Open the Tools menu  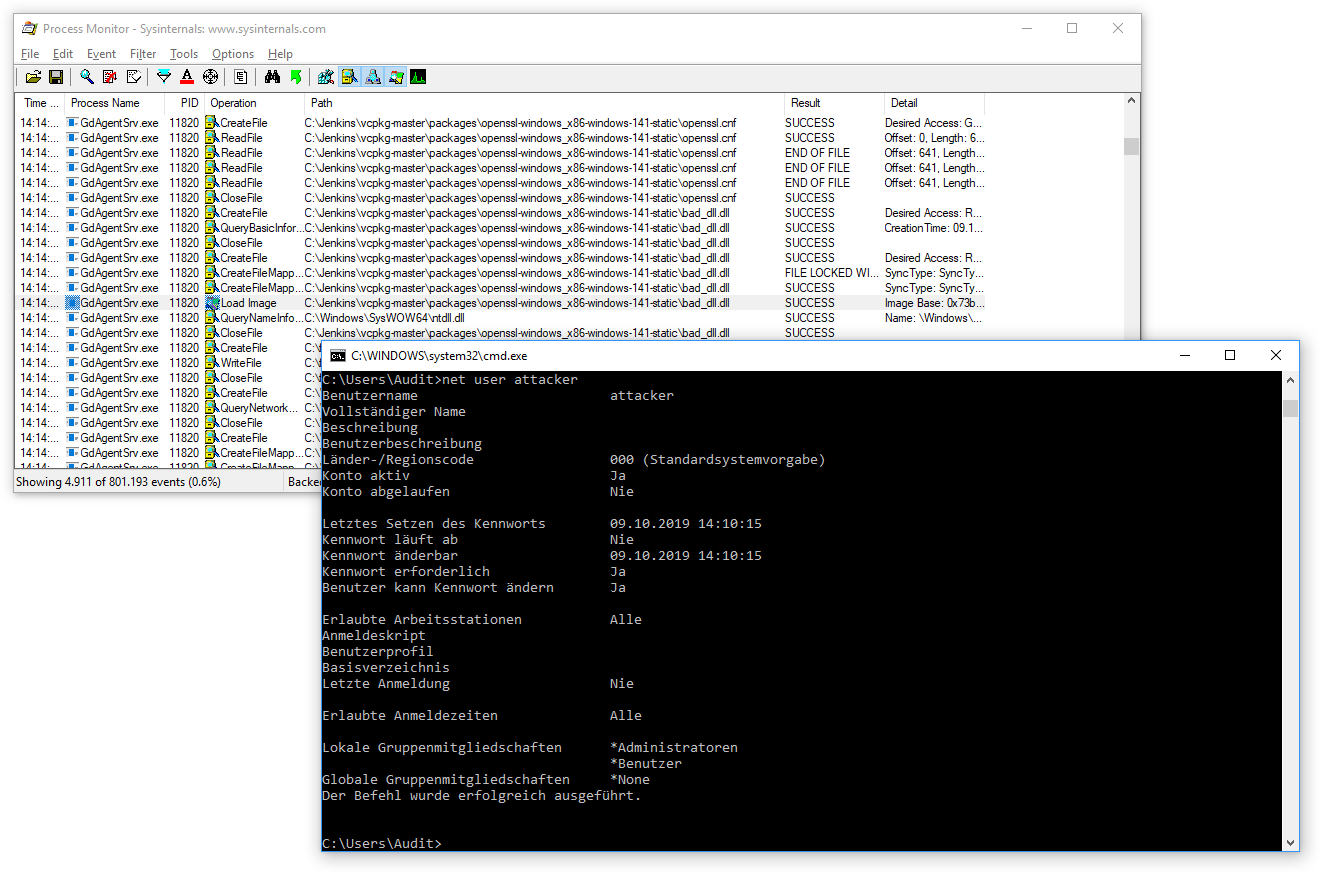pyautogui.click(x=184, y=54)
